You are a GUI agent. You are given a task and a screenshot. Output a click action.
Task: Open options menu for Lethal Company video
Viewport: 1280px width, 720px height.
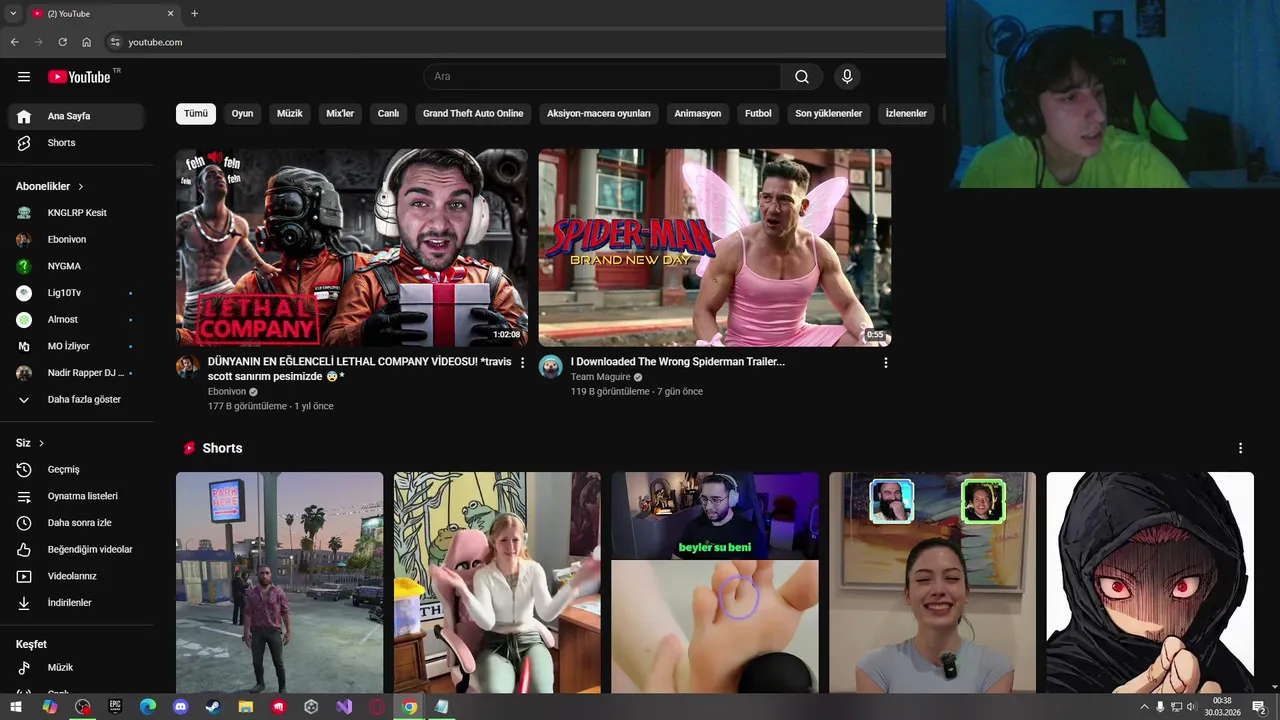click(x=522, y=363)
